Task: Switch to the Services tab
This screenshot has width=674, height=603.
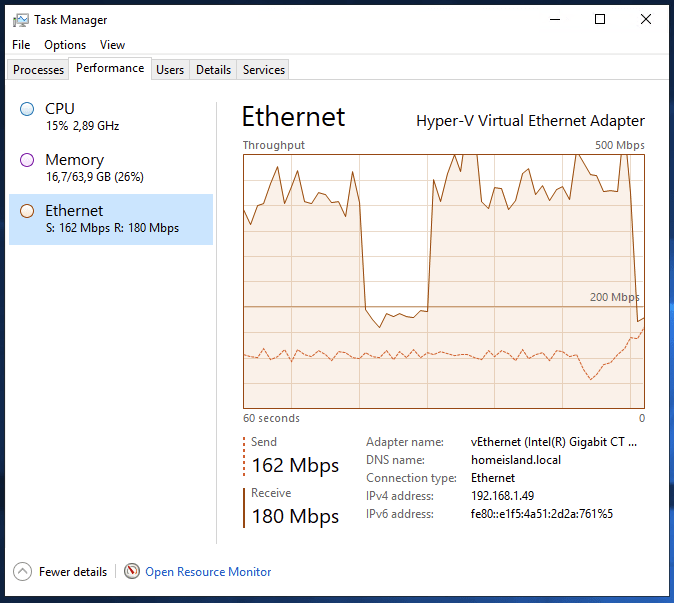Action: click(x=264, y=70)
